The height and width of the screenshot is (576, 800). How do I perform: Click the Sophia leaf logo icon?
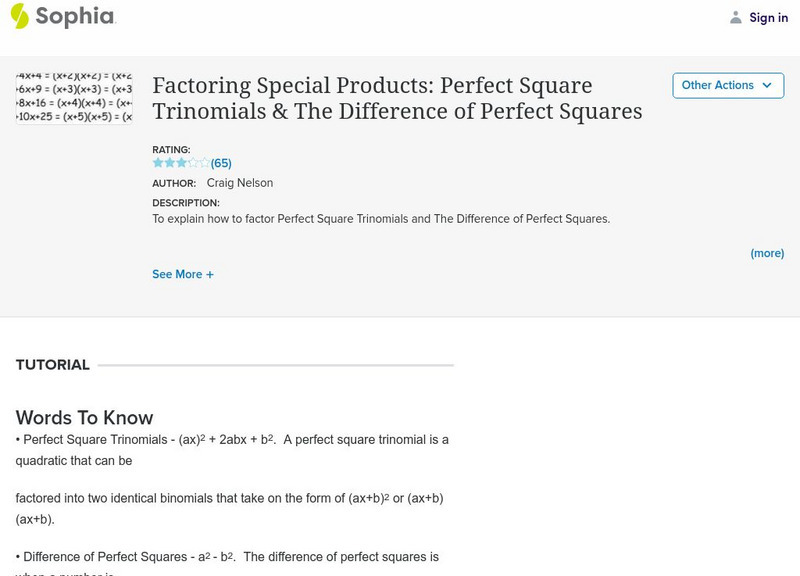pyautogui.click(x=20, y=16)
